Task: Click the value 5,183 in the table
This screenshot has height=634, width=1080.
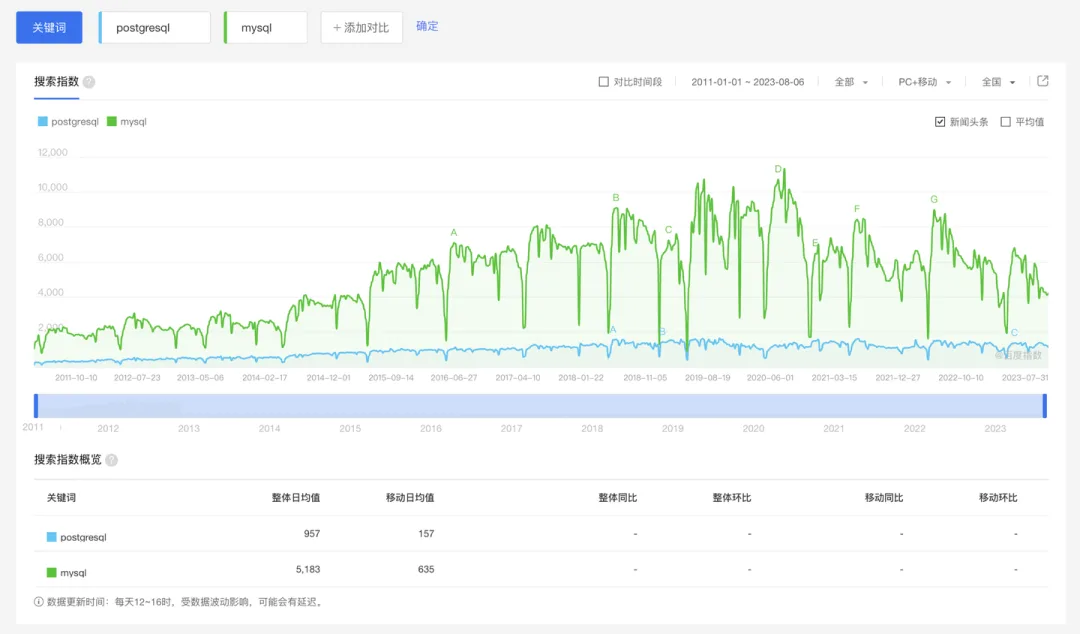Action: tap(308, 569)
